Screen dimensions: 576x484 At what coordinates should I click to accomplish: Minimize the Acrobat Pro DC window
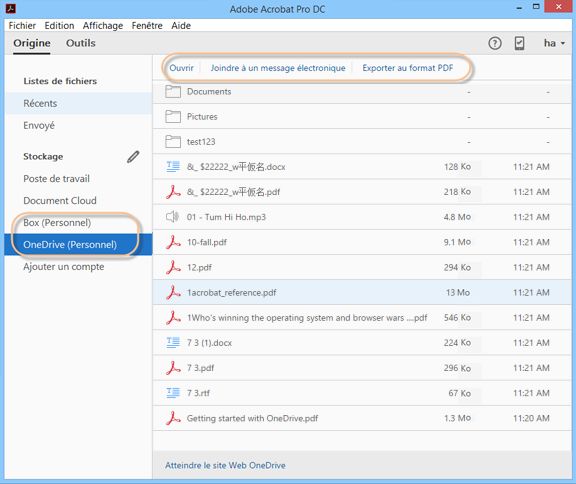[x=519, y=7]
